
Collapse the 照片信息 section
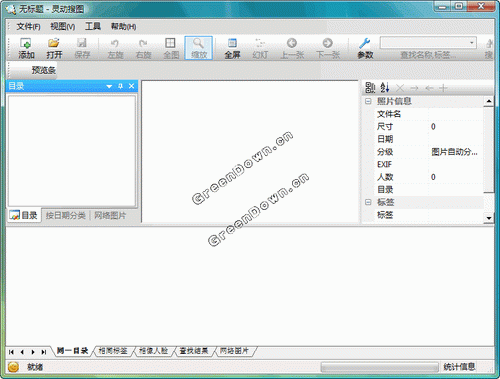[x=368, y=101]
